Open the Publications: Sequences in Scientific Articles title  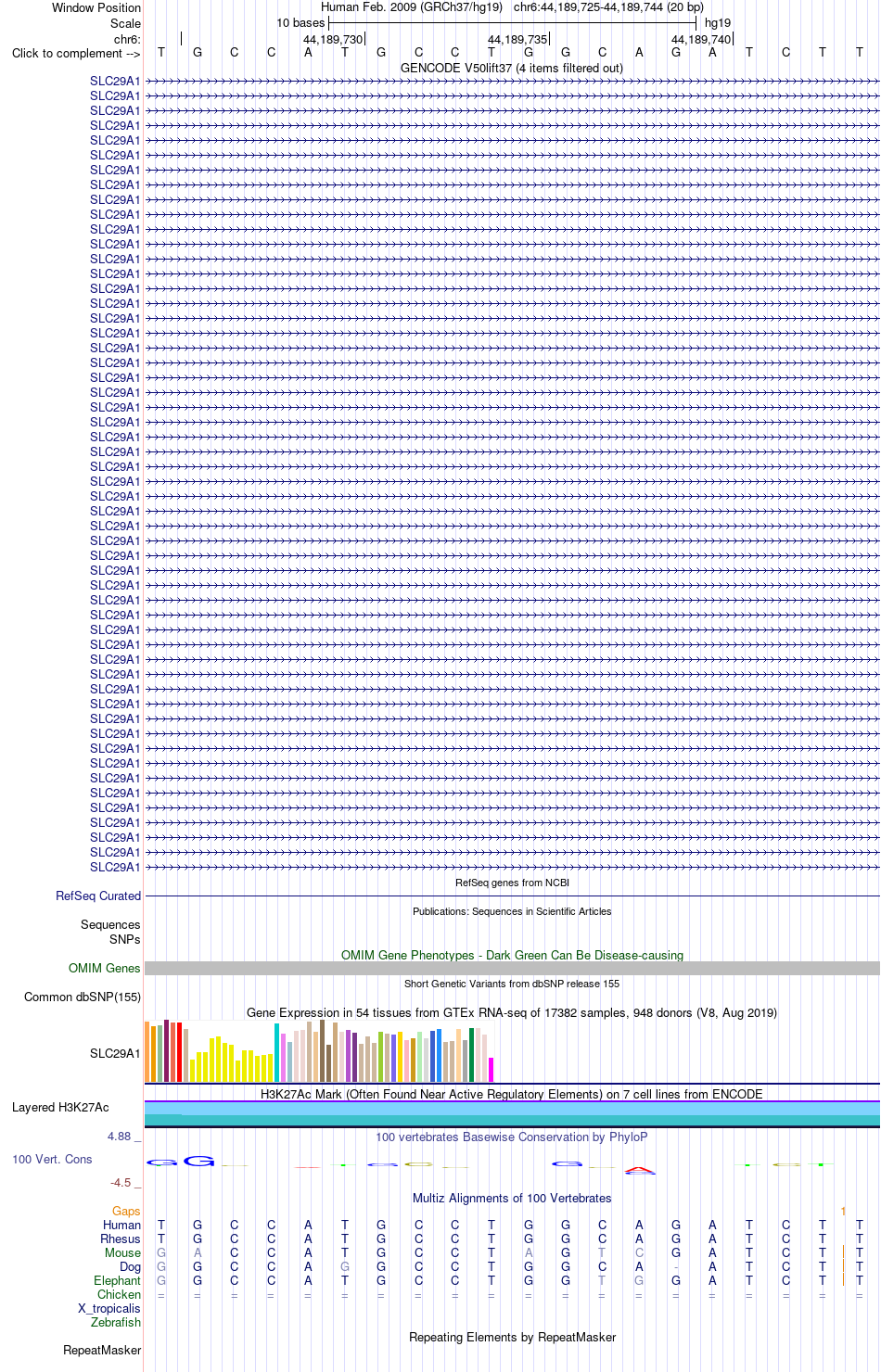pos(512,911)
